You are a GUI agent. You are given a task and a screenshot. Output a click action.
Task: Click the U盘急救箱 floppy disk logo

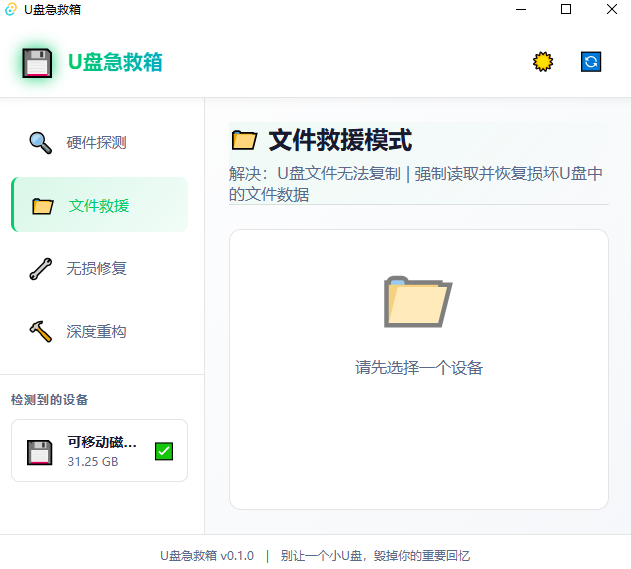click(x=37, y=63)
